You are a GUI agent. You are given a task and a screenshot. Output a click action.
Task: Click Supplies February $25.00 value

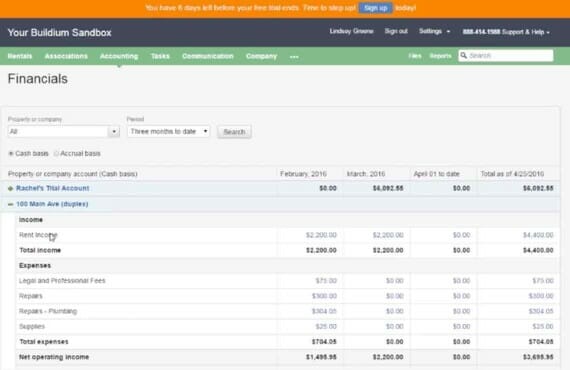[x=326, y=326]
